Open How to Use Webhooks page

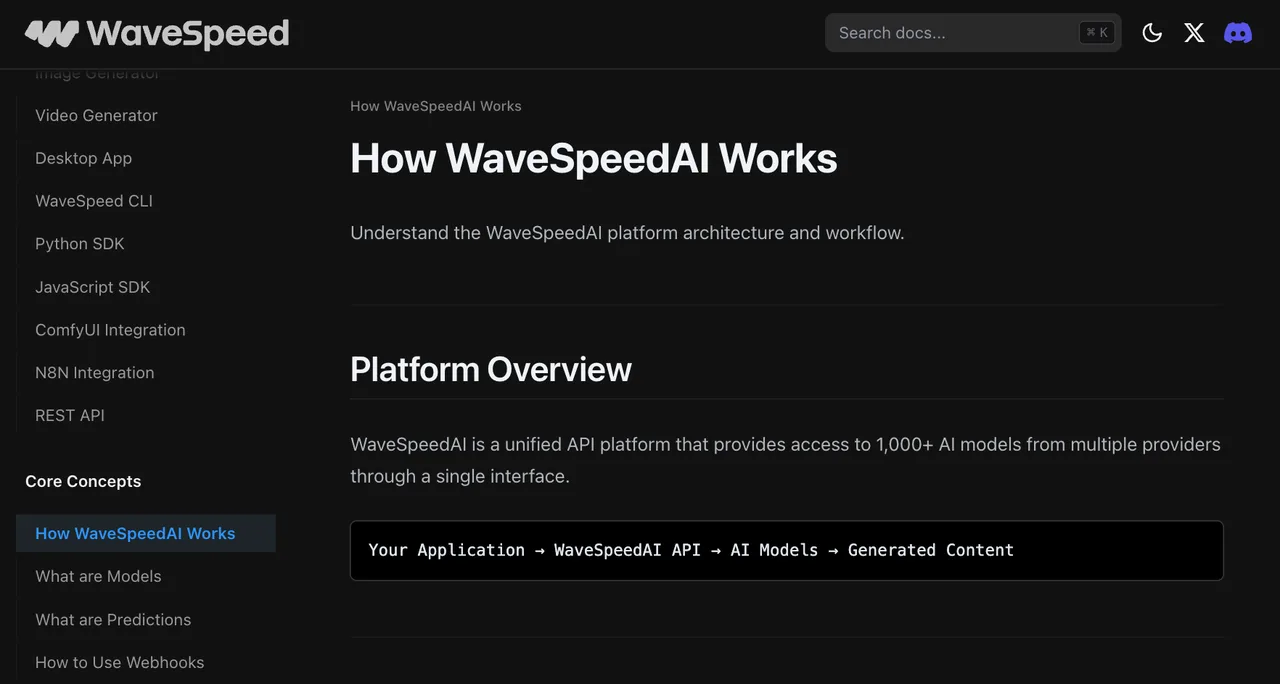[119, 662]
